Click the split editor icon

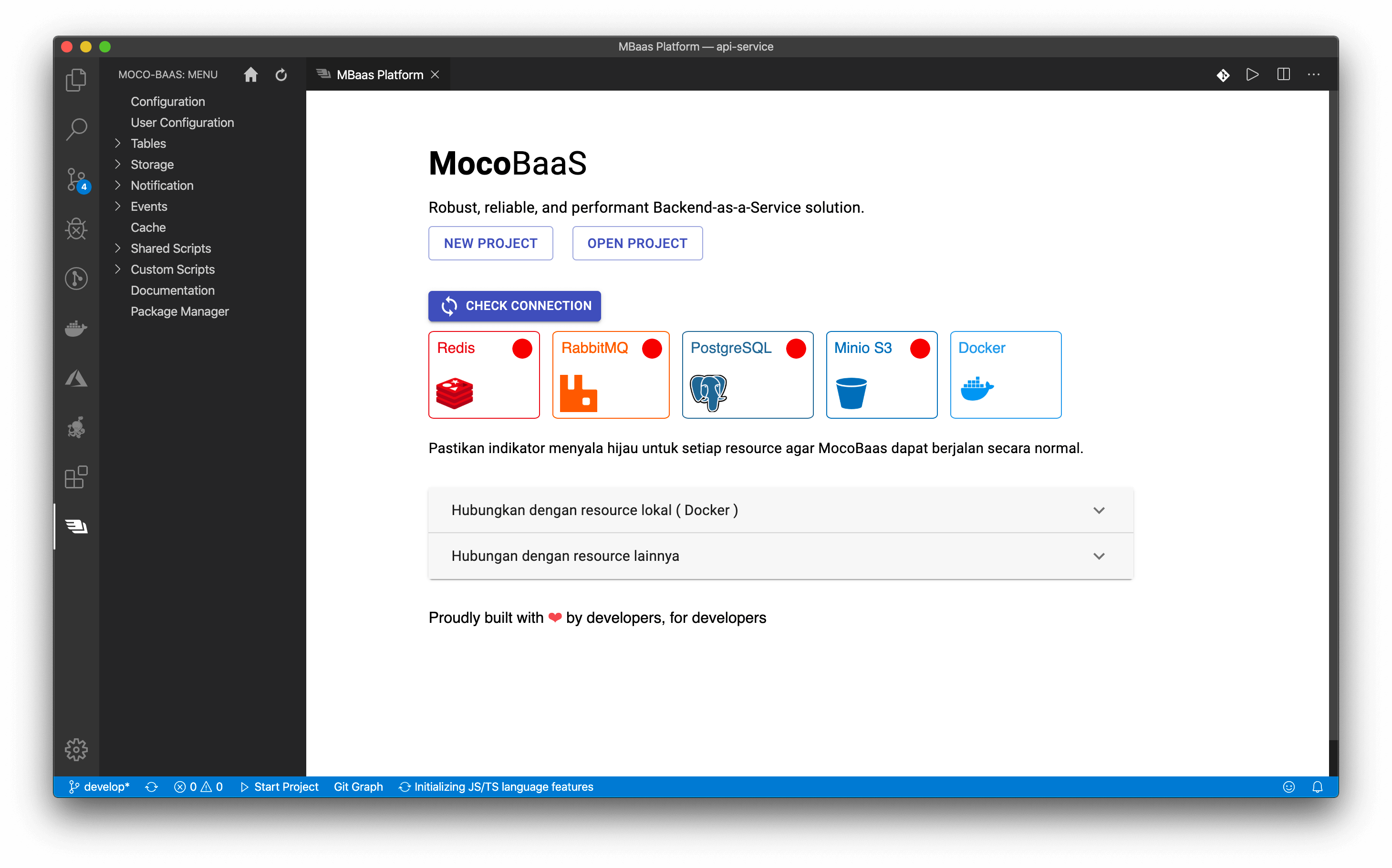click(x=1283, y=74)
